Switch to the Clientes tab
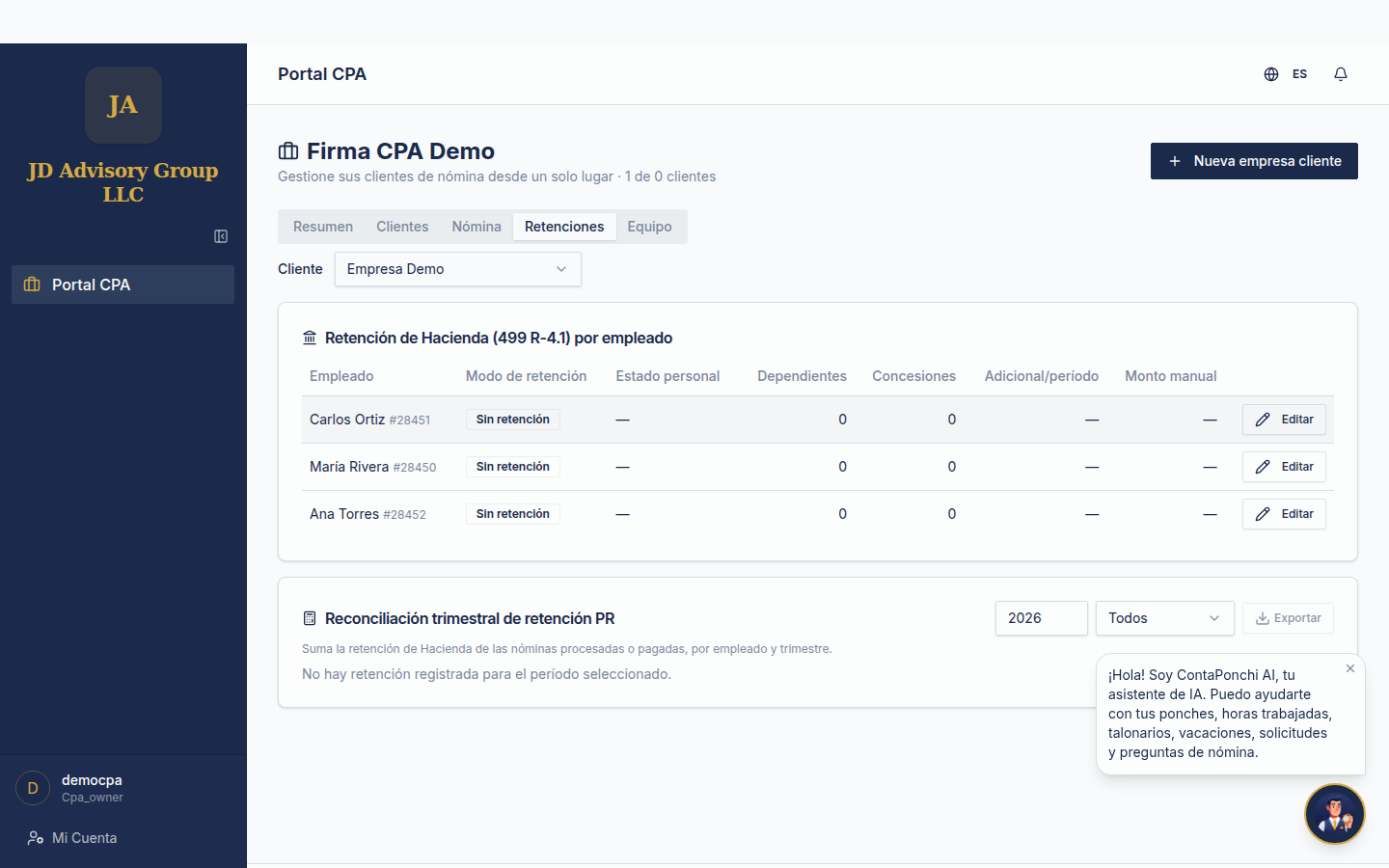 click(x=402, y=227)
